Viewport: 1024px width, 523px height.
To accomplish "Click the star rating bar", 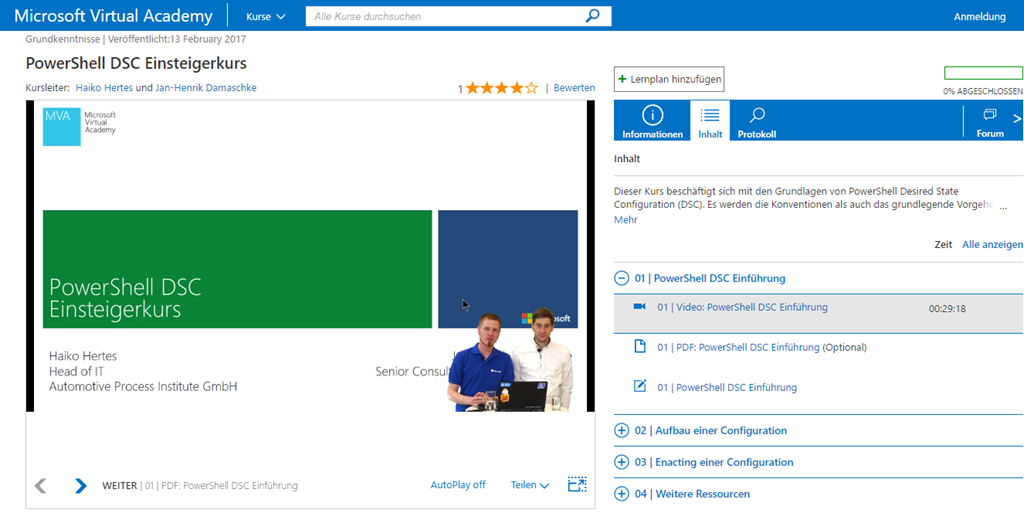I will (x=501, y=88).
